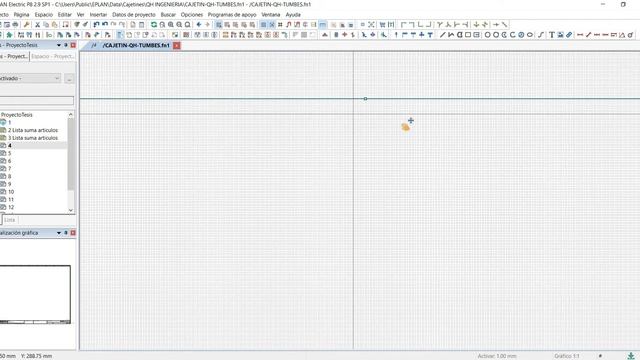Open the filter combo box in page navigator
This screenshot has width=640, height=360.
(x=30, y=78)
